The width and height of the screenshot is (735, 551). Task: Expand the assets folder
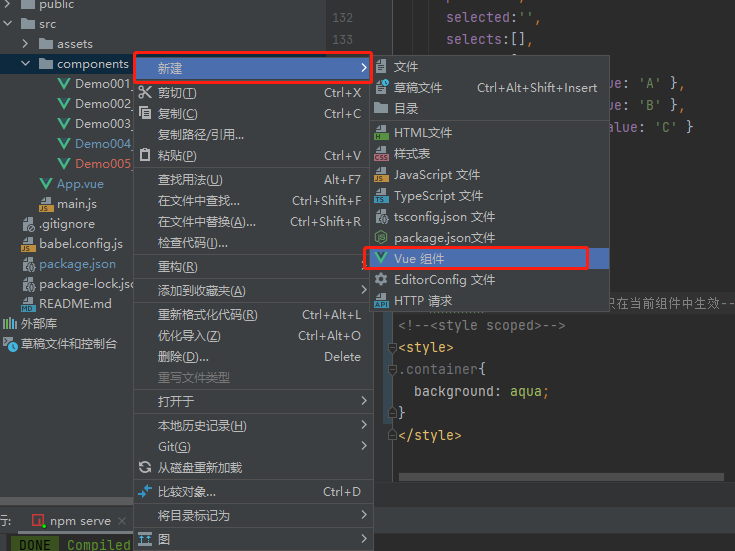point(25,43)
